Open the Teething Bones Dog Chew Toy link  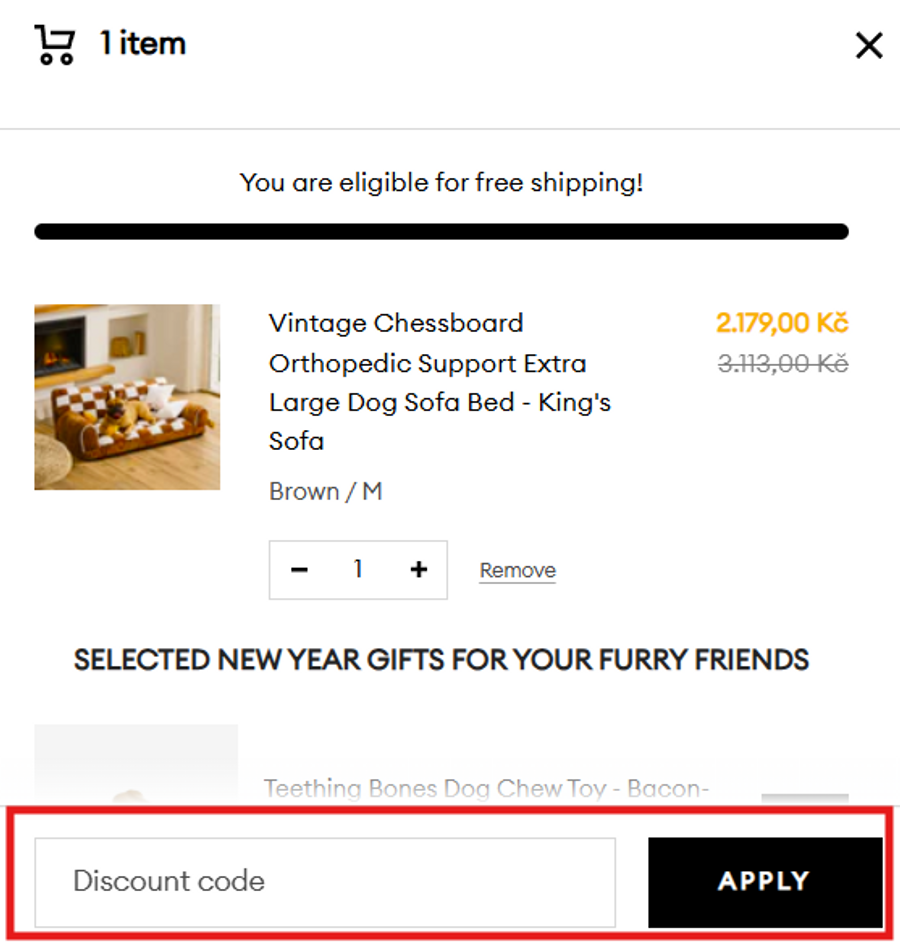click(x=486, y=789)
